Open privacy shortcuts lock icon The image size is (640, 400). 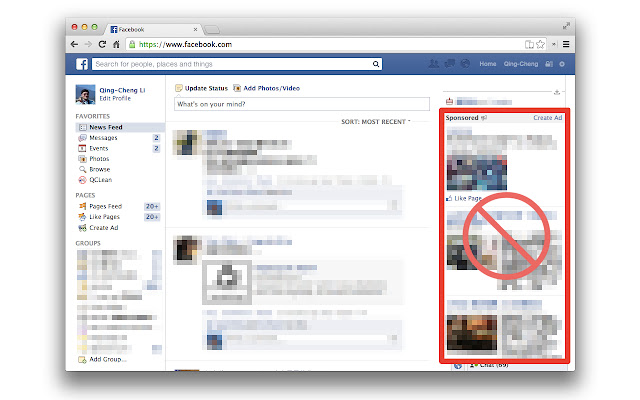click(549, 64)
